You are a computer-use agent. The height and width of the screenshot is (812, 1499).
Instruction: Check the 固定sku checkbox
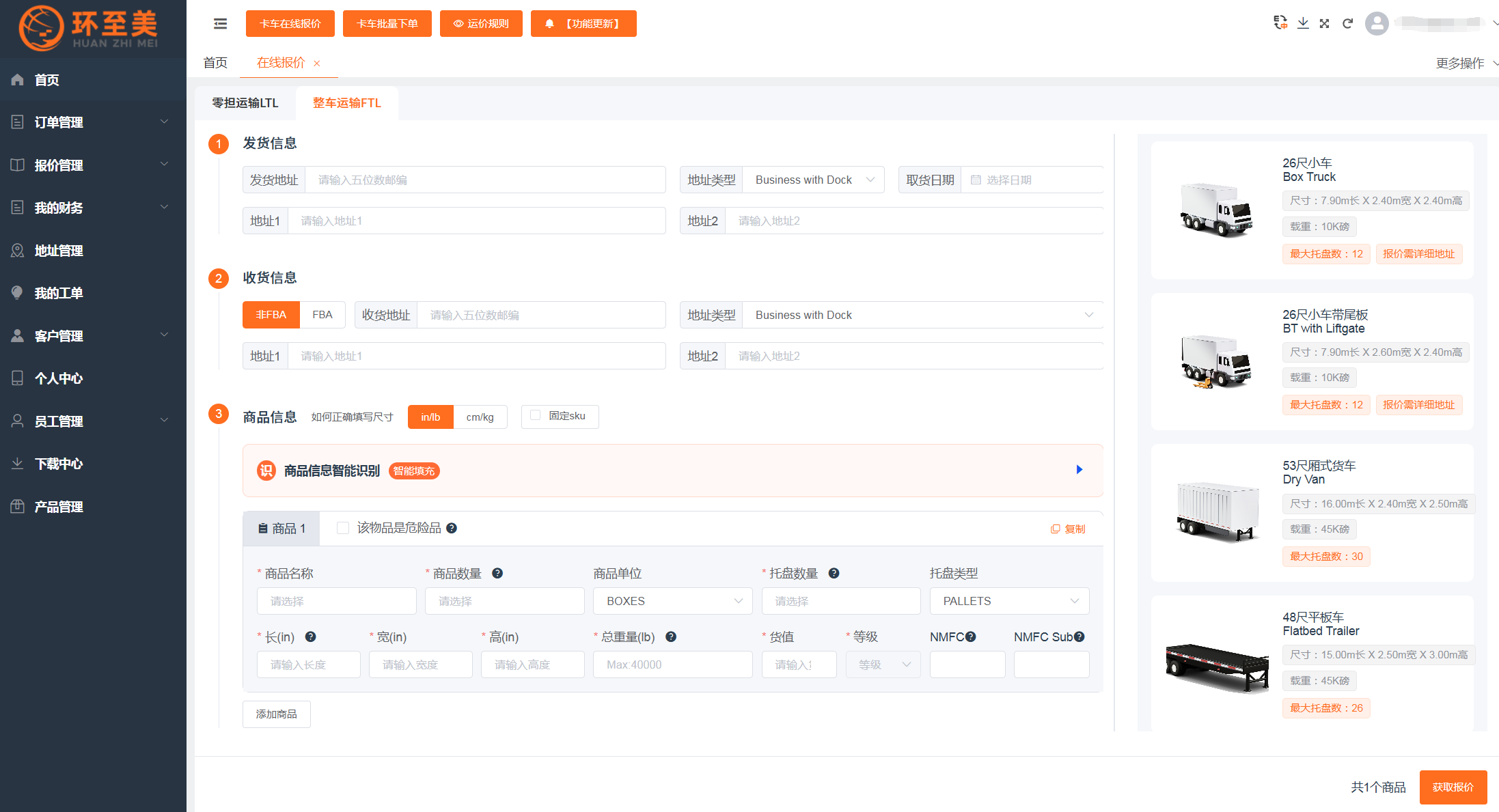536,415
